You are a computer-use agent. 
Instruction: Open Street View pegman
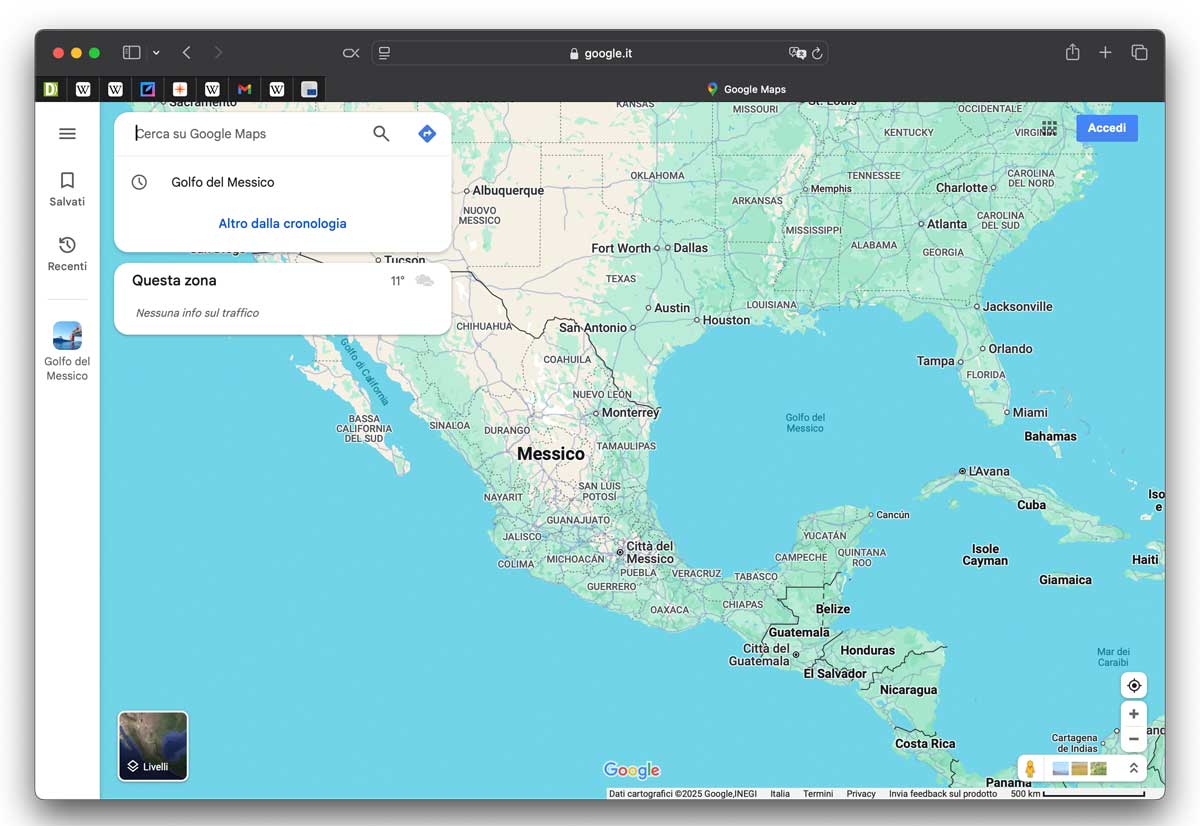point(1030,768)
